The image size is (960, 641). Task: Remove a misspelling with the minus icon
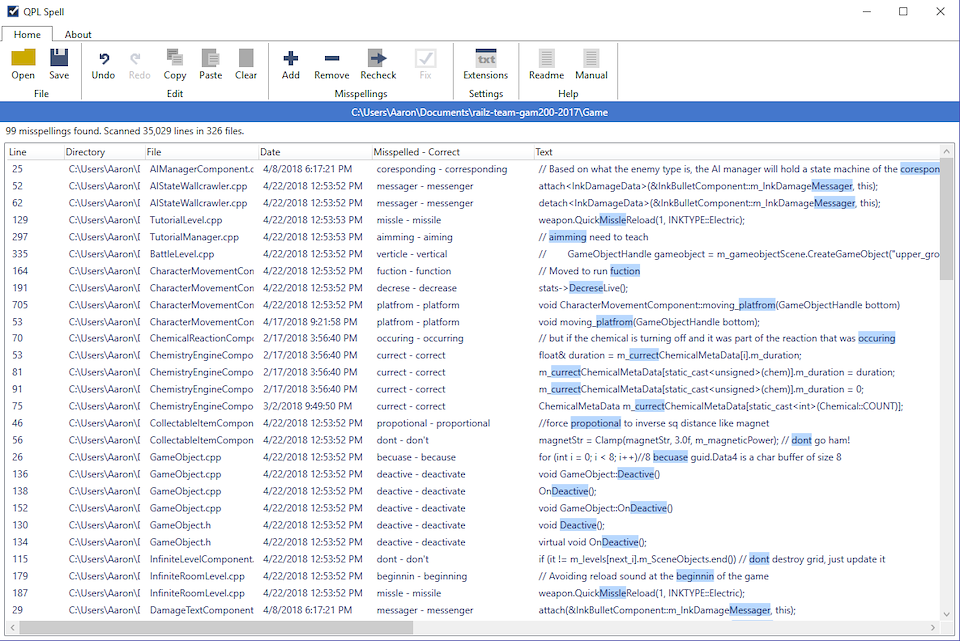click(332, 59)
